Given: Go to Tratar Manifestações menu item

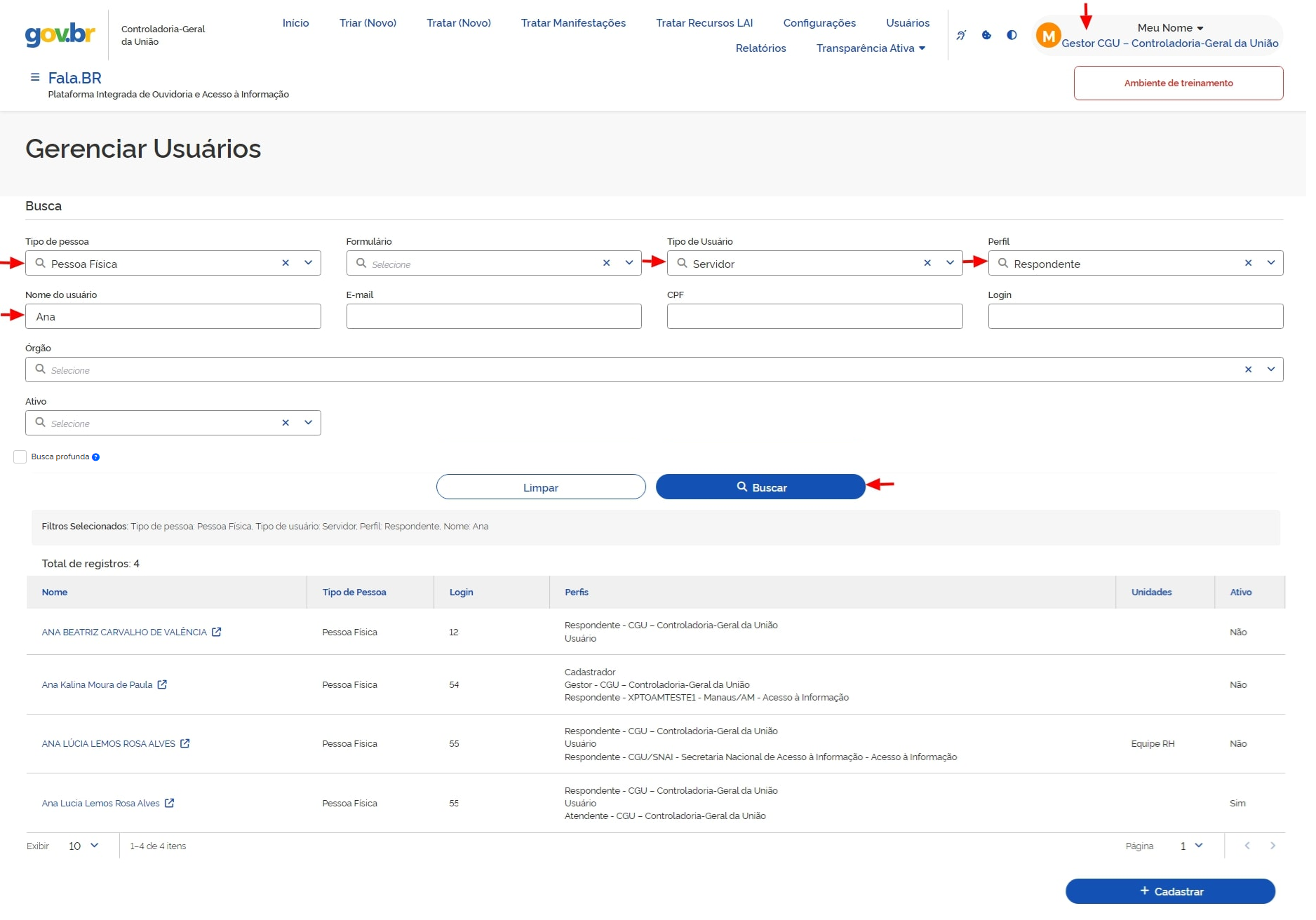Looking at the screenshot, I should (x=573, y=23).
